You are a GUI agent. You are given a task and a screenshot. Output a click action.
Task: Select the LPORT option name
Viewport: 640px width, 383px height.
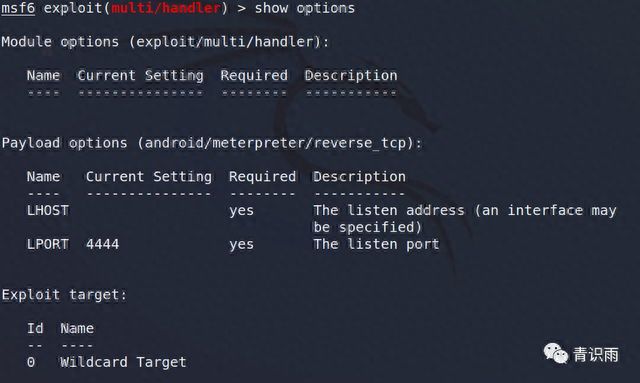pyautogui.click(x=48, y=244)
